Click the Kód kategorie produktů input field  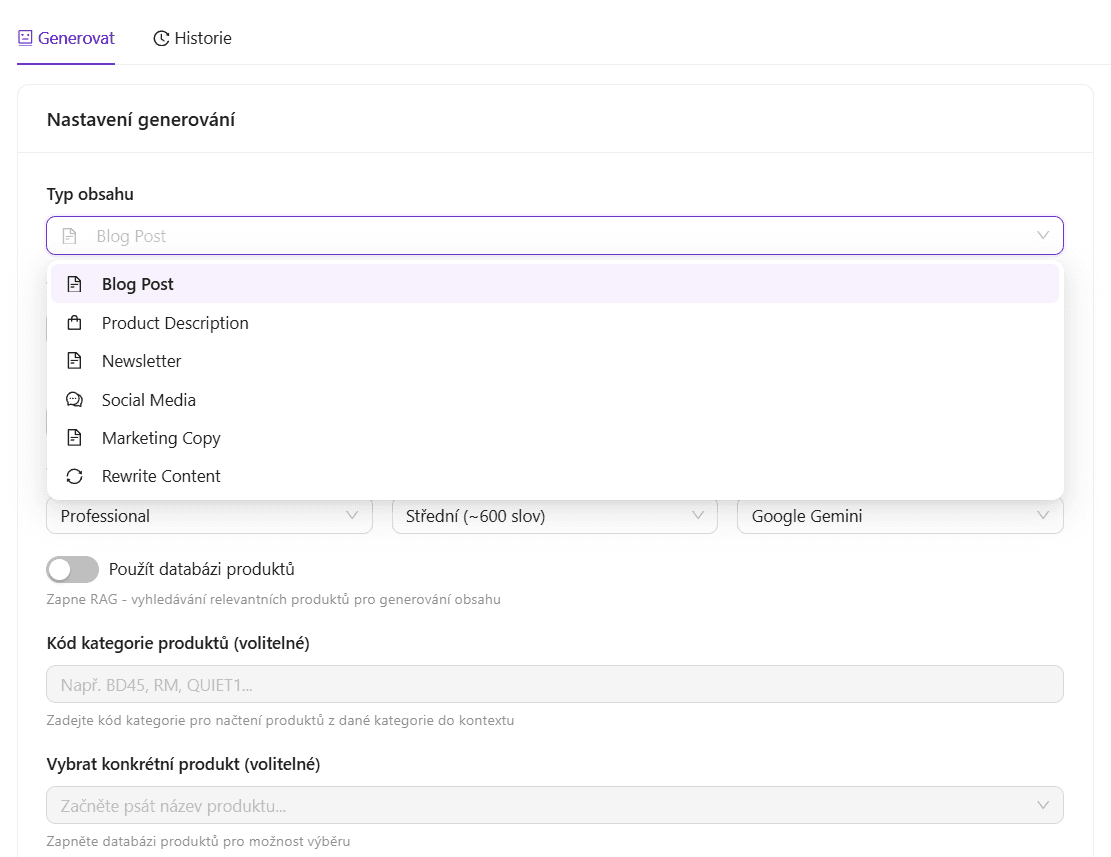554,684
